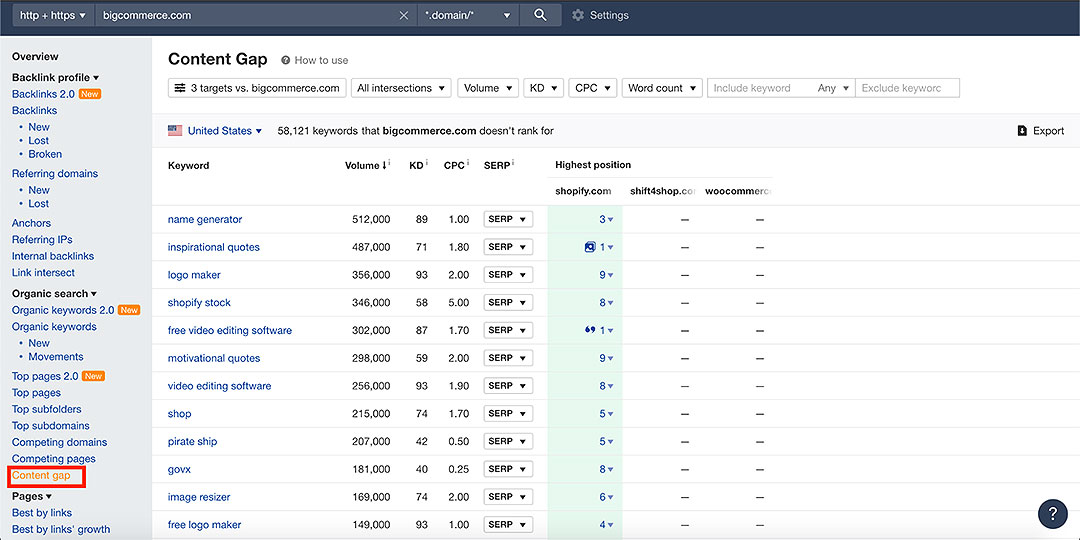The image size is (1080, 540).
Task: Open the 3 targets vs. bigcommerce.com filter
Action: (257, 88)
